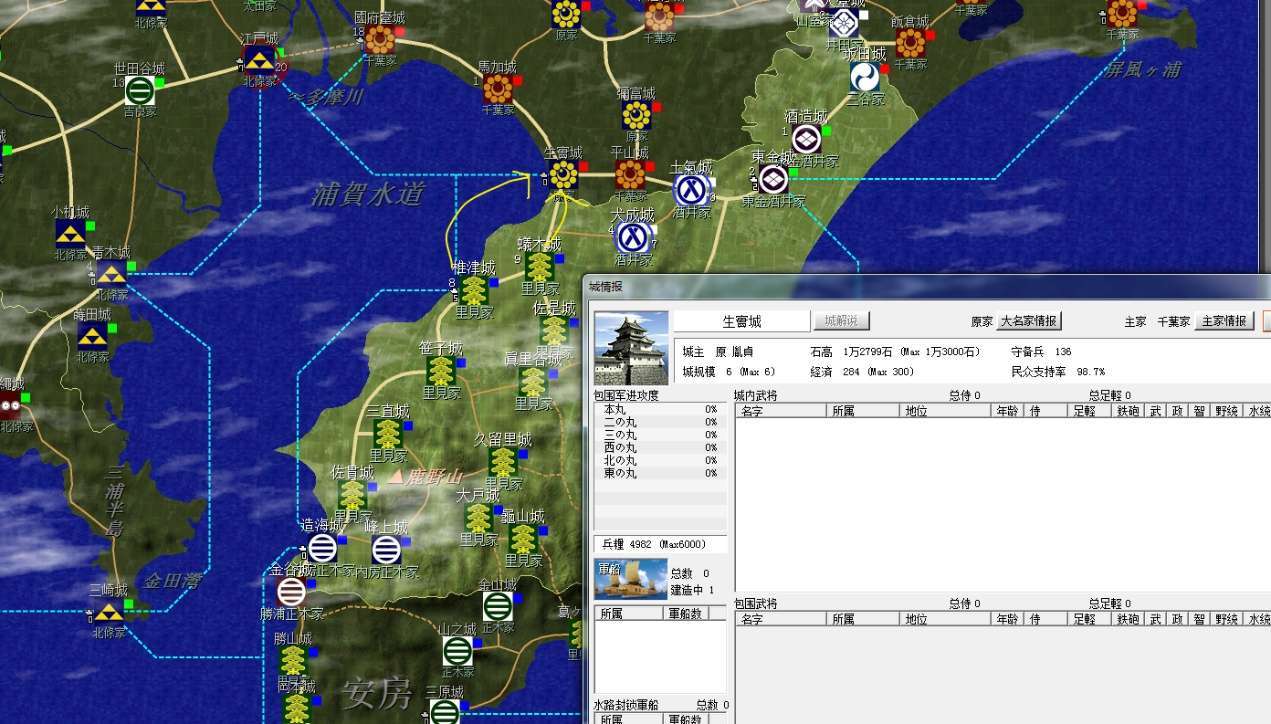This screenshot has height=724, width=1271.
Task: Sort 城内武将 list by 鉄砲 column
Action: pyautogui.click(x=1129, y=411)
